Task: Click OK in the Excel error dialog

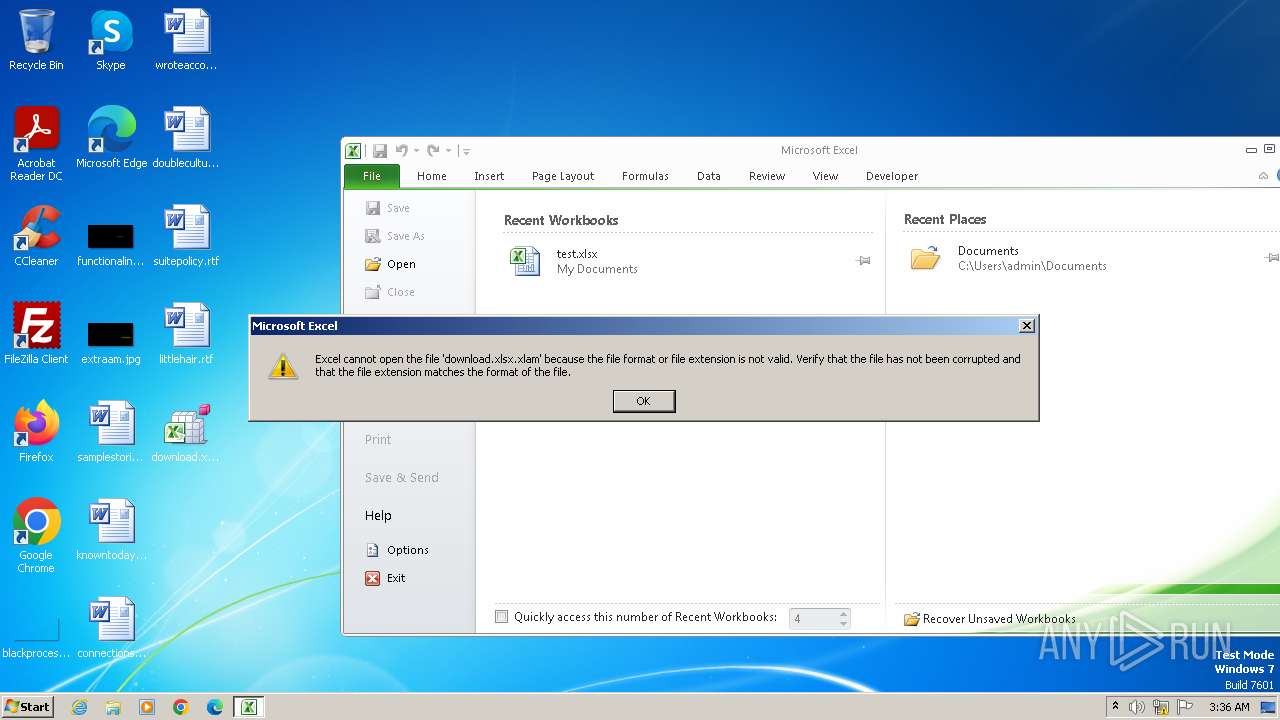Action: point(644,401)
